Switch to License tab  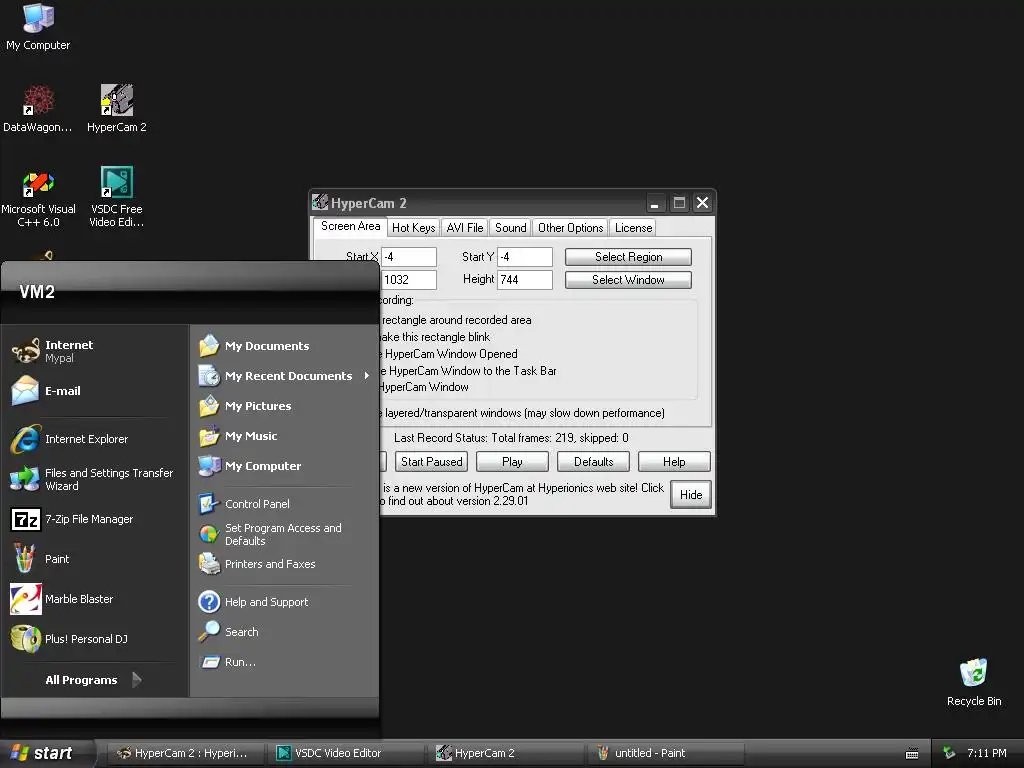coord(633,228)
